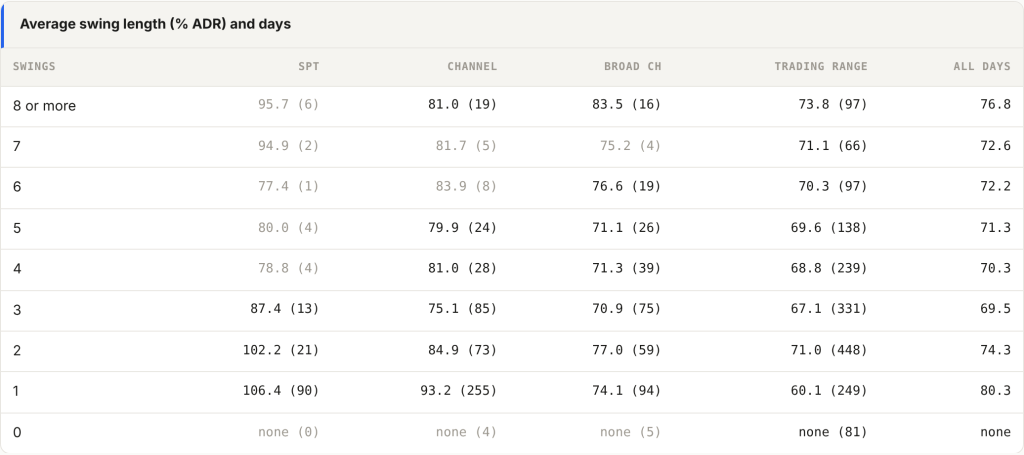Image resolution: width=1024 pixels, height=455 pixels.
Task: Click the CHANNEL column header
Action: tap(472, 67)
